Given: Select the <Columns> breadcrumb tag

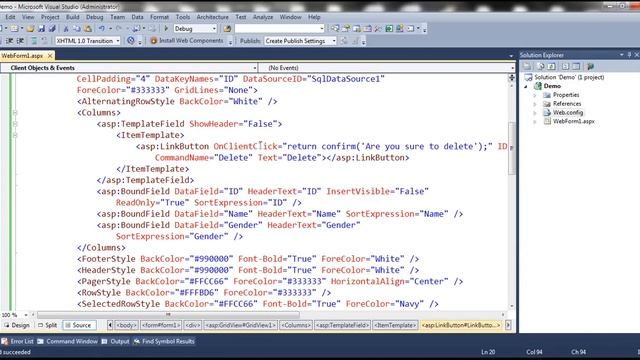Looking at the screenshot, I should pos(296,325).
